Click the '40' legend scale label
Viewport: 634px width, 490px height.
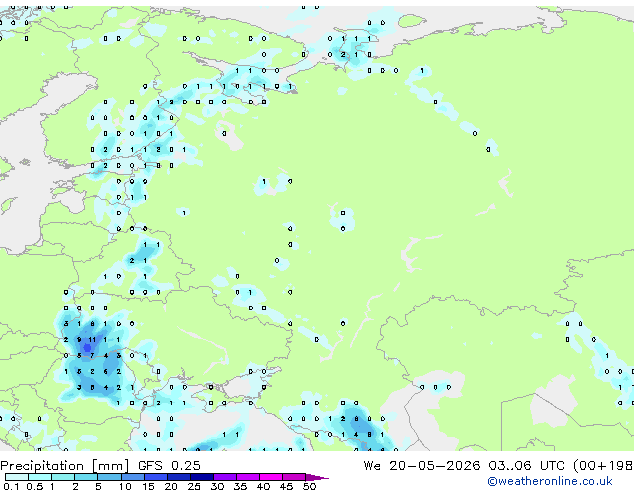(x=264, y=486)
